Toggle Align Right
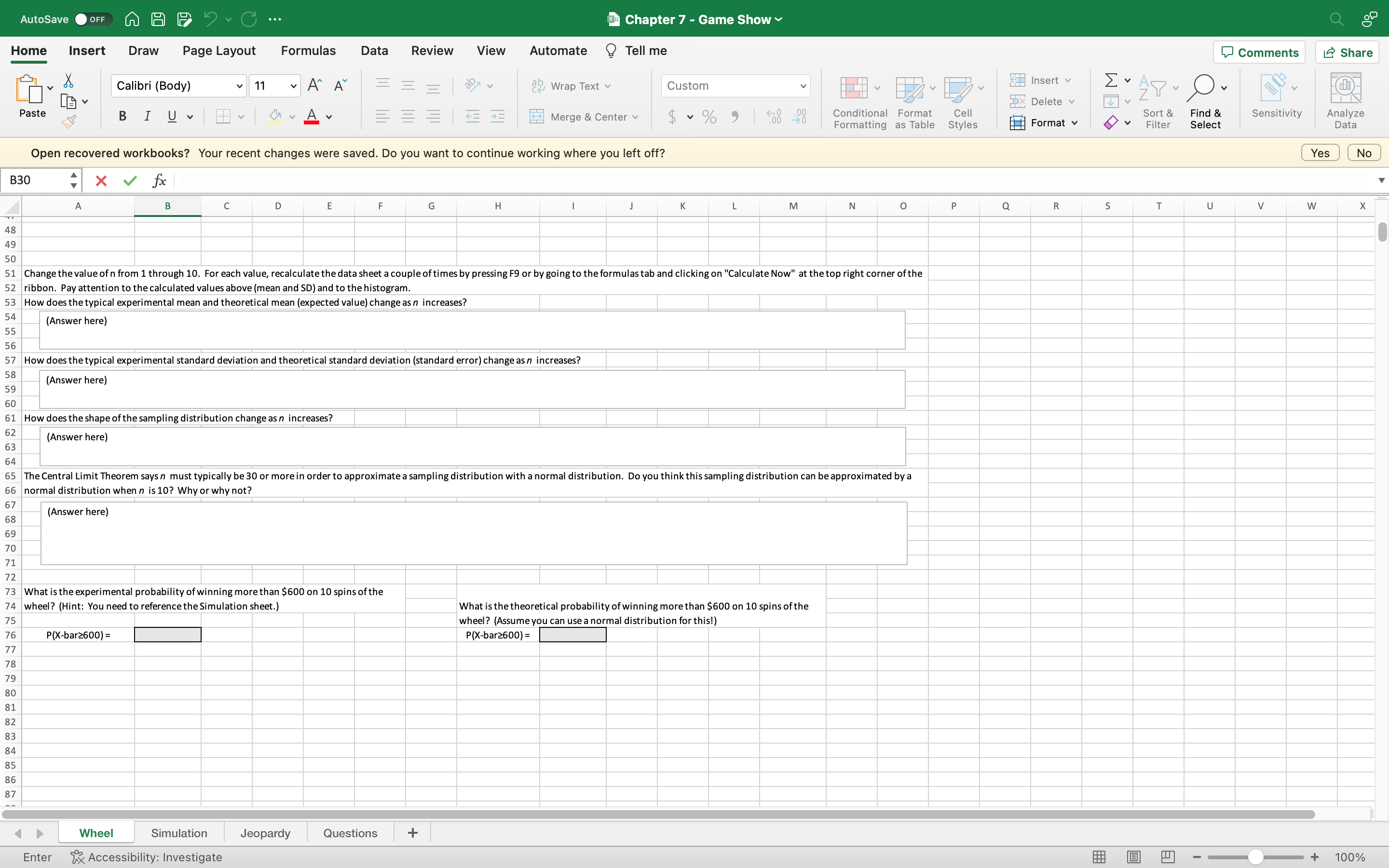Image resolution: width=1389 pixels, height=868 pixels. coord(433,117)
